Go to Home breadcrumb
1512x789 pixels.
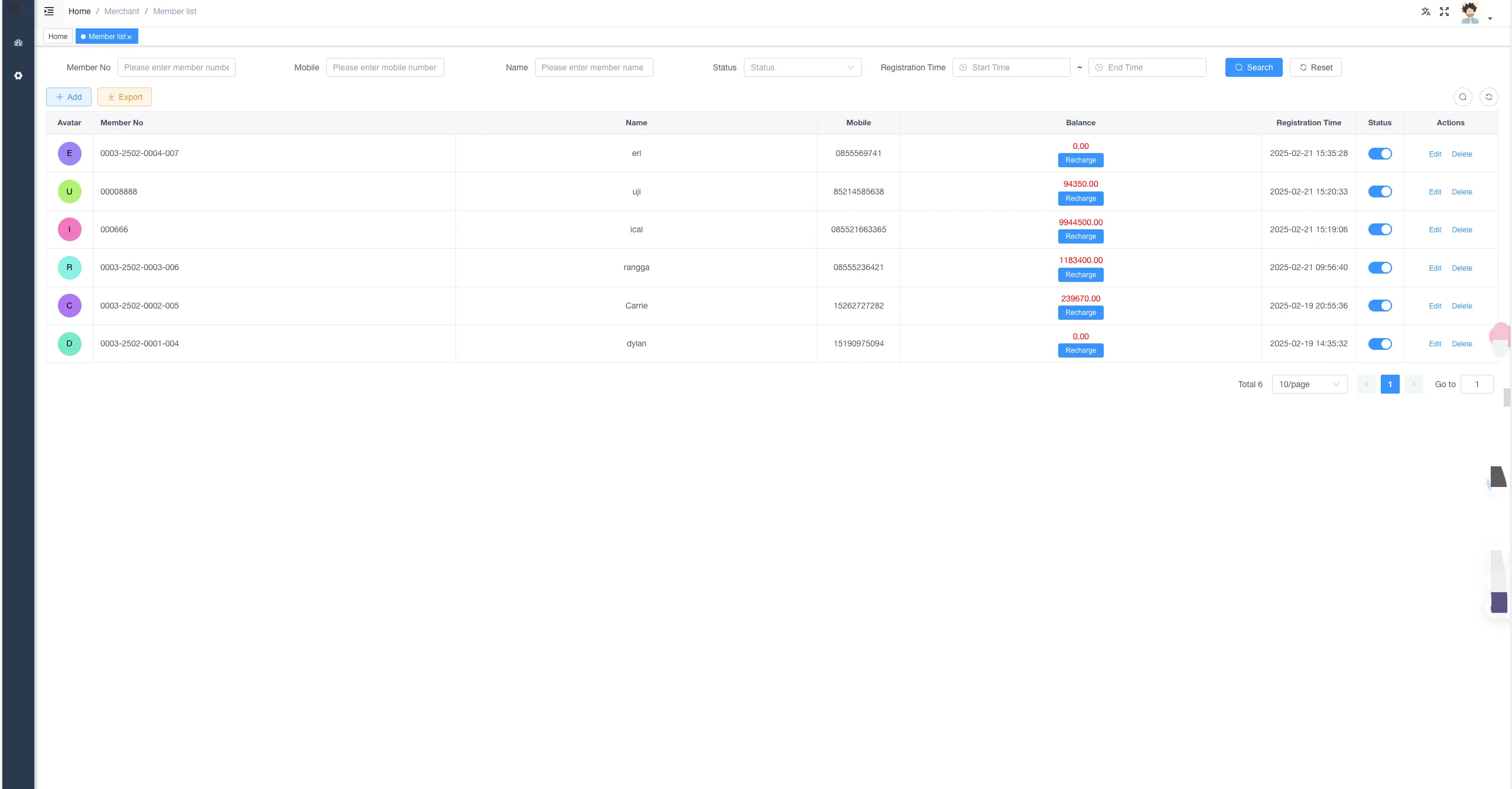coord(79,11)
